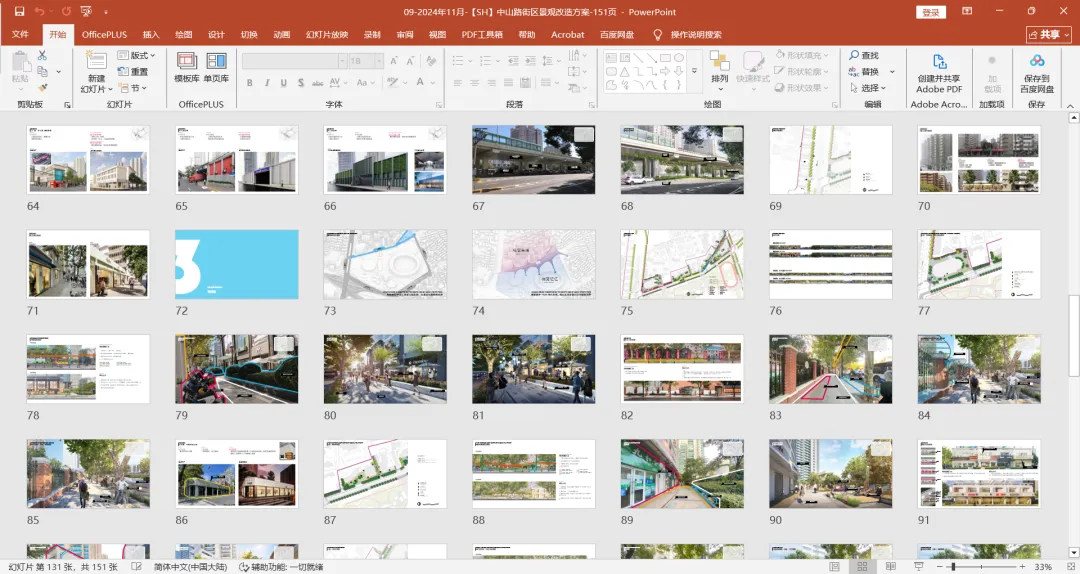Switch to the Acrobat tab

tap(567, 34)
